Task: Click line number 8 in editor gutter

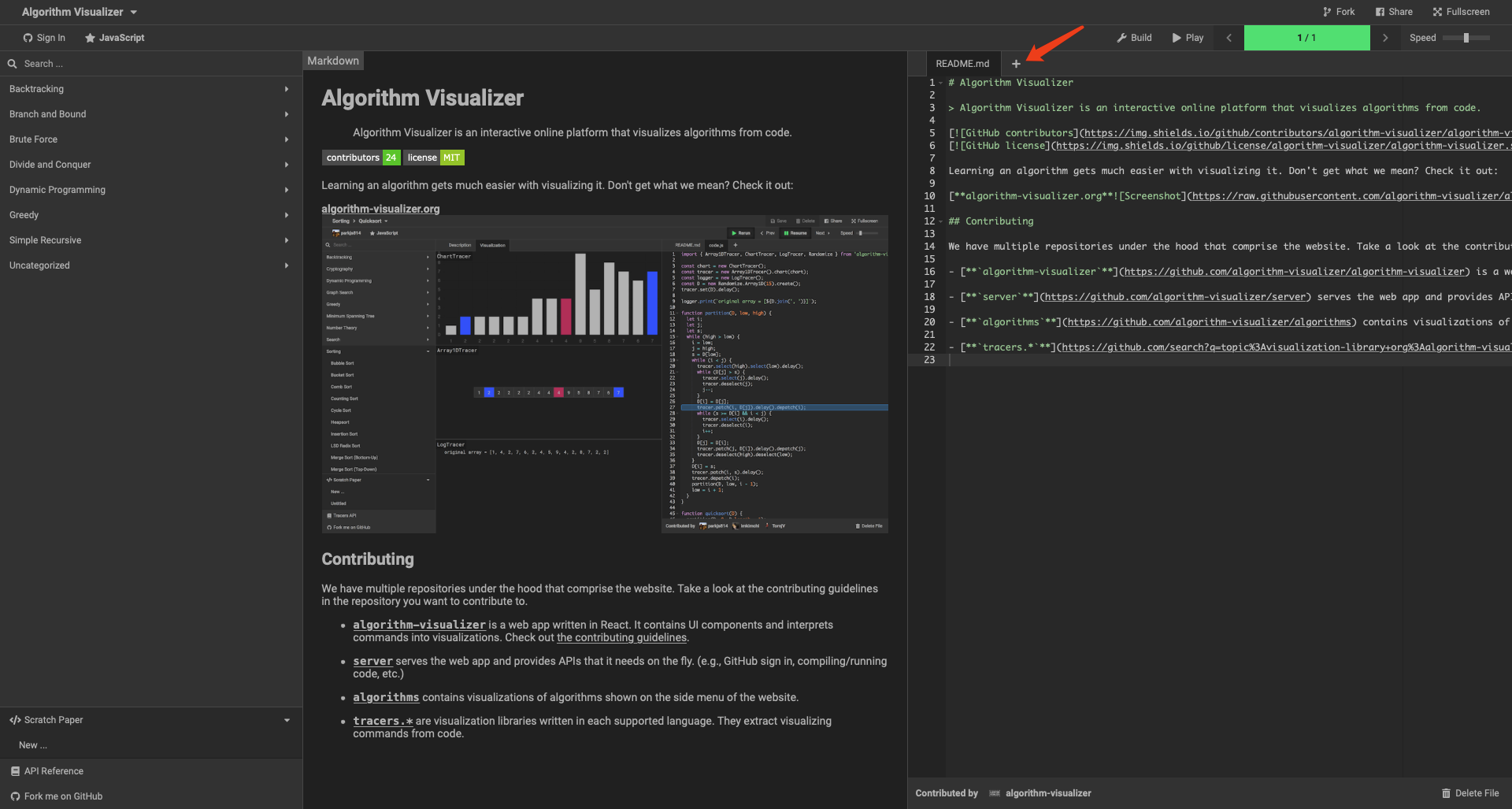Action: (x=932, y=171)
